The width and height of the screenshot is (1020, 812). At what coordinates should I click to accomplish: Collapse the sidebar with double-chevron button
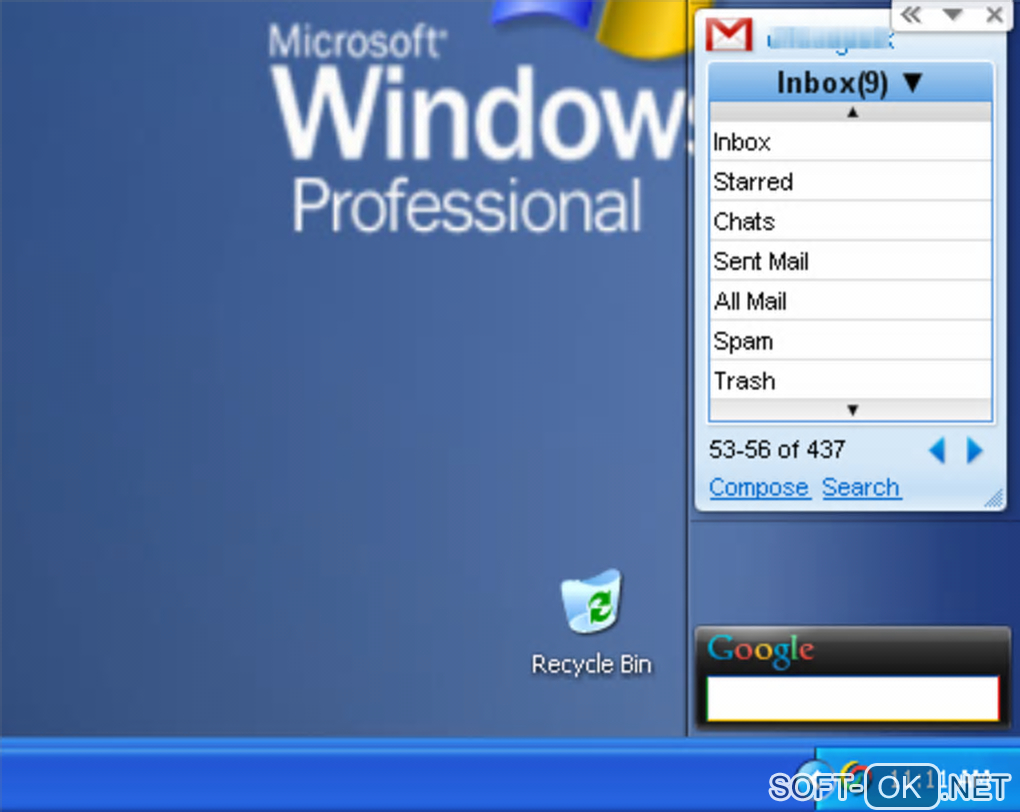pyautogui.click(x=911, y=15)
